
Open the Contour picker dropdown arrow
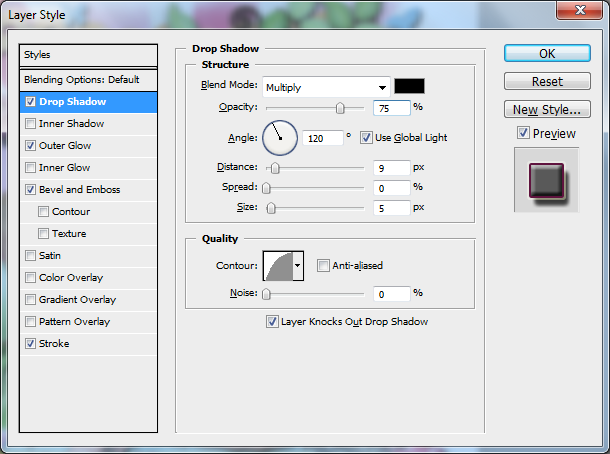[298, 266]
